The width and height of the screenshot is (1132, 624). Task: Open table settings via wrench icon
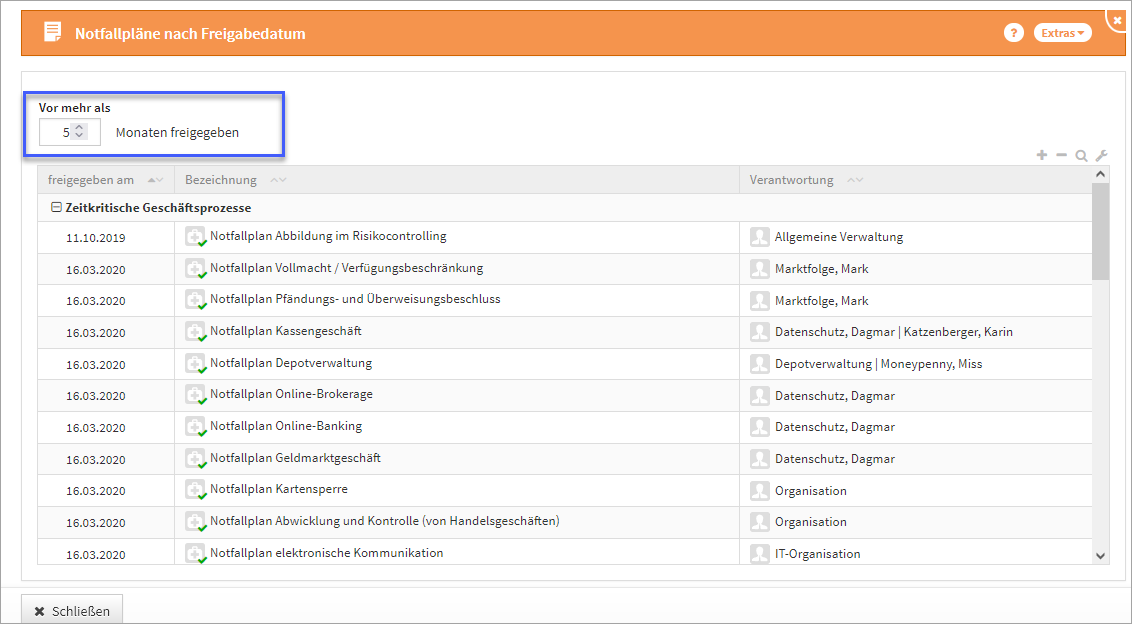[1101, 155]
